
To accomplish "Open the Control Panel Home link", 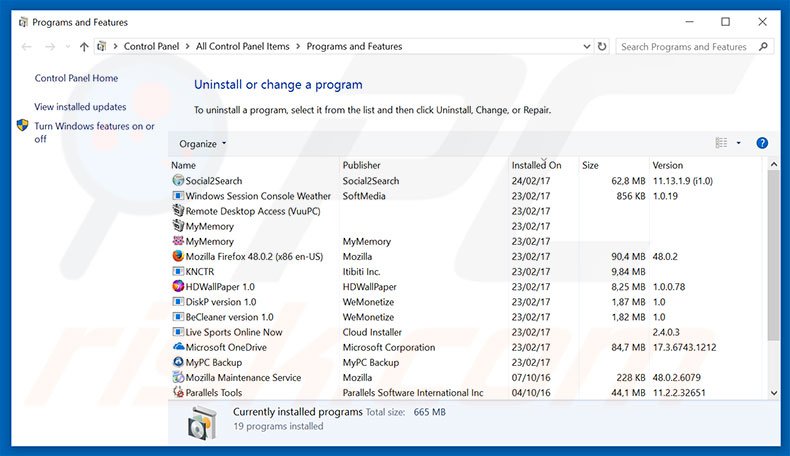I will [x=76, y=78].
